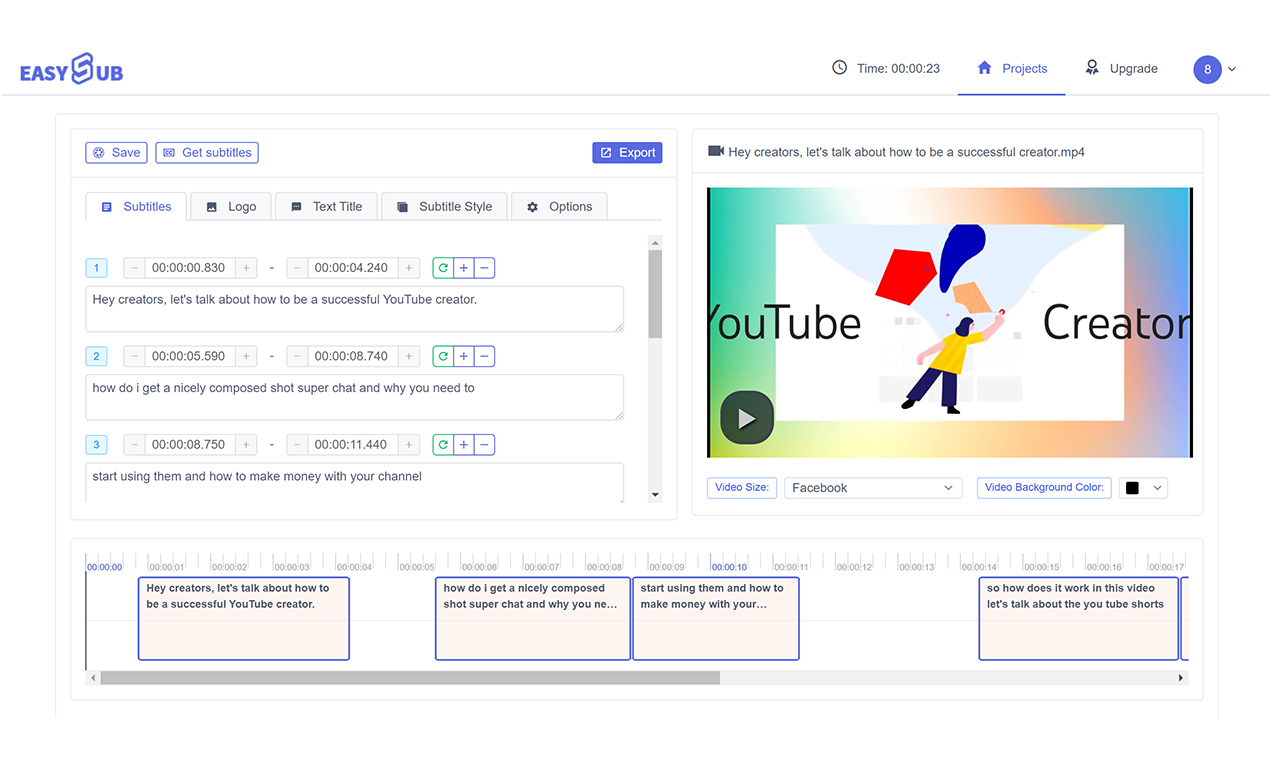The image size is (1270, 760).
Task: Open the Subtitle Style tab
Action: [x=444, y=207]
